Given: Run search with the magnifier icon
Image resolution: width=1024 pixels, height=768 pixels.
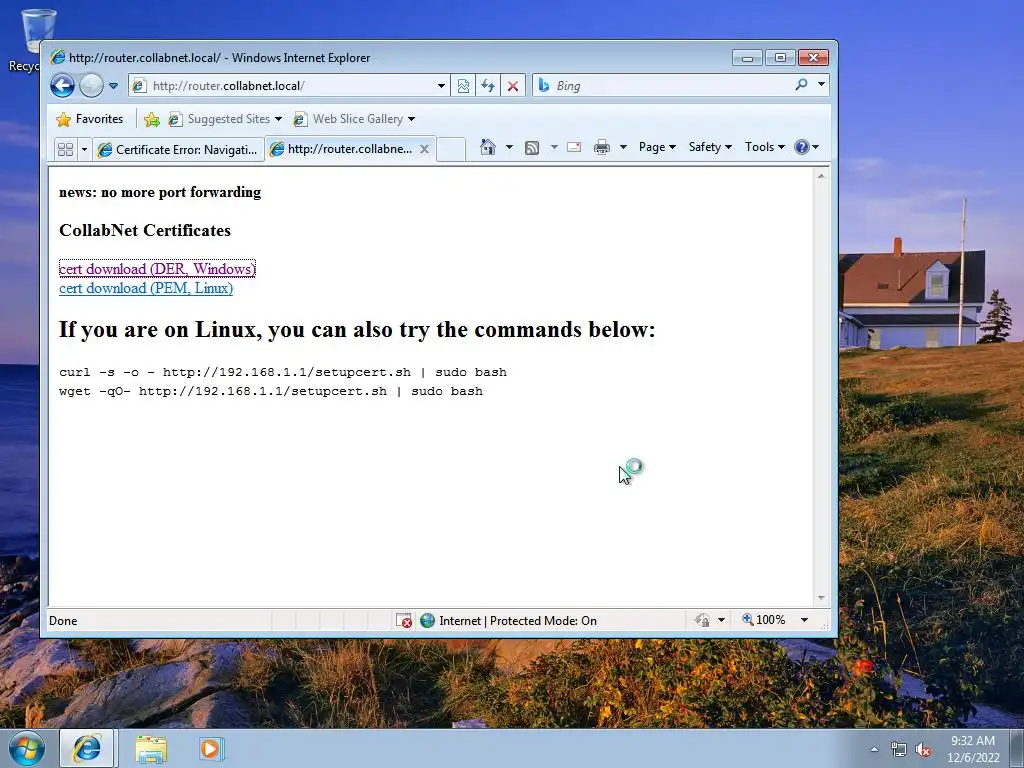Looking at the screenshot, I should point(801,85).
